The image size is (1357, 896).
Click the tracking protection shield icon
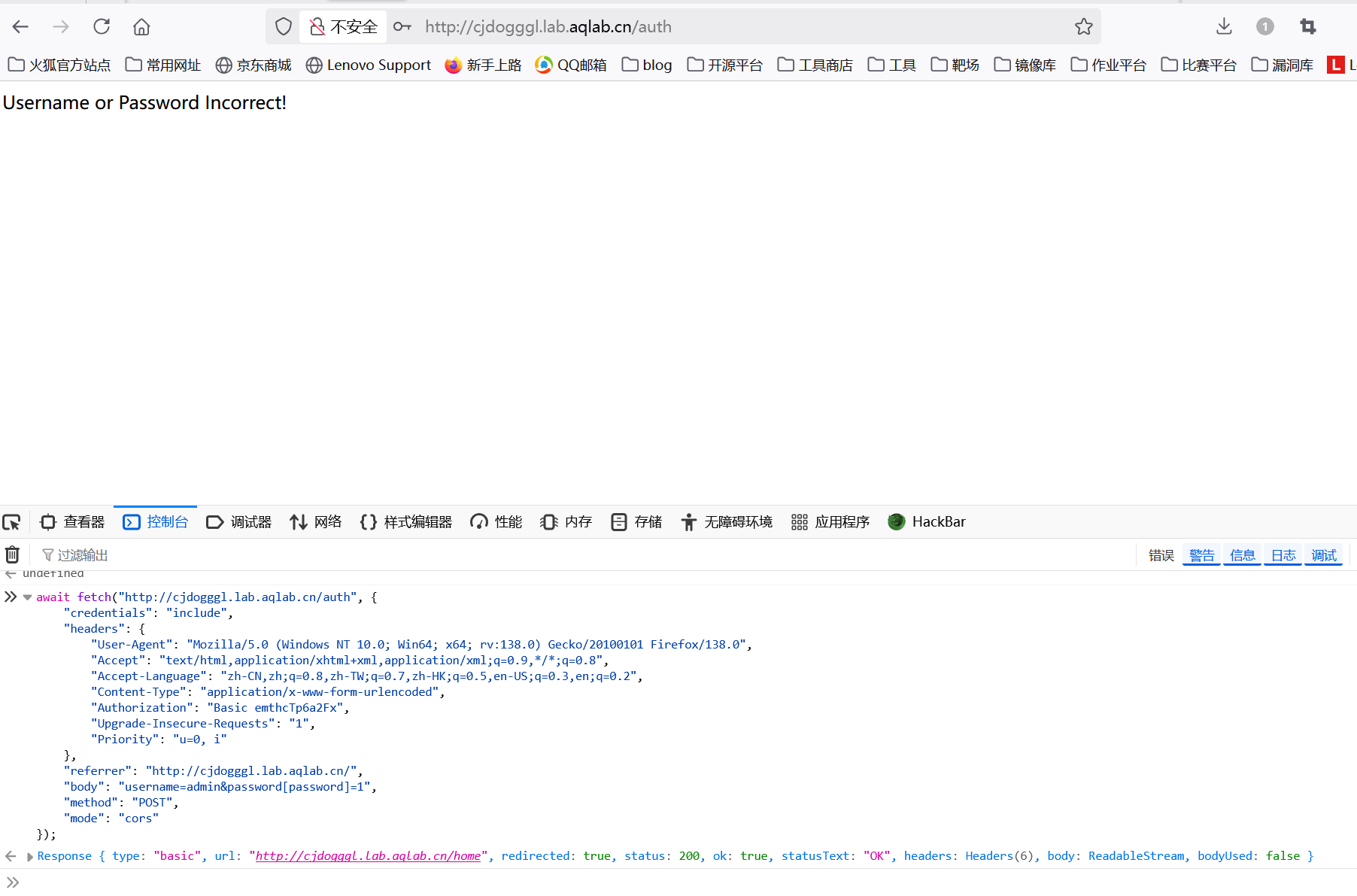(x=283, y=27)
